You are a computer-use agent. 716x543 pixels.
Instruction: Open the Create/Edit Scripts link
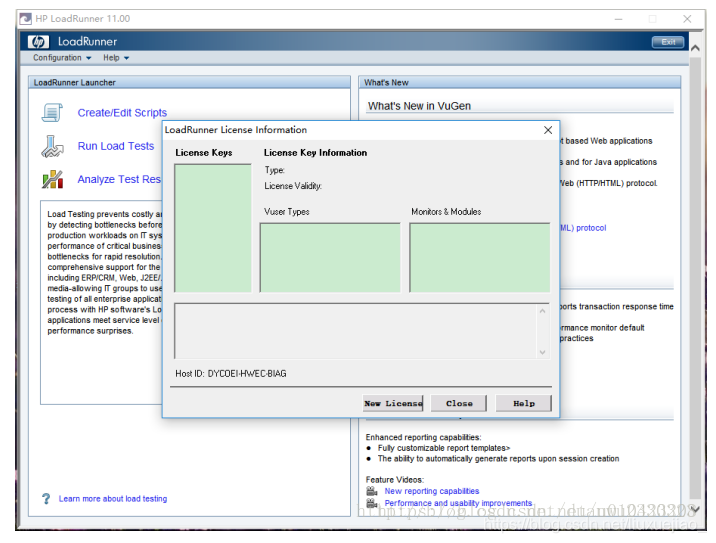122,113
